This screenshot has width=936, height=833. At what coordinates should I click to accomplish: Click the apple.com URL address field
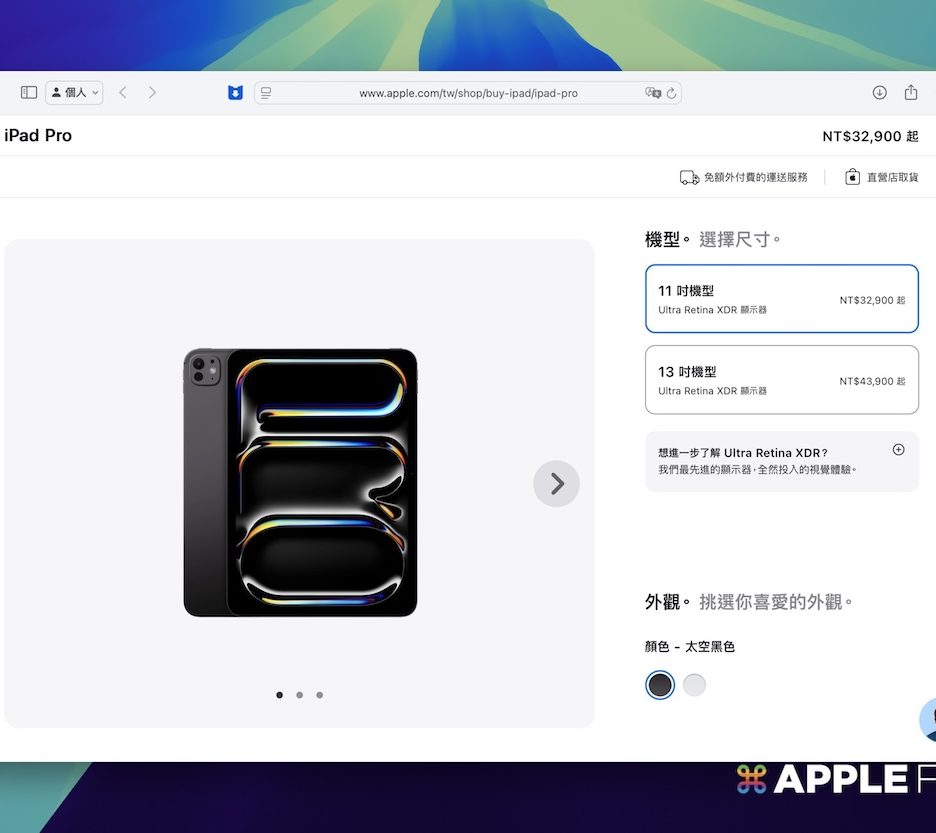click(468, 93)
